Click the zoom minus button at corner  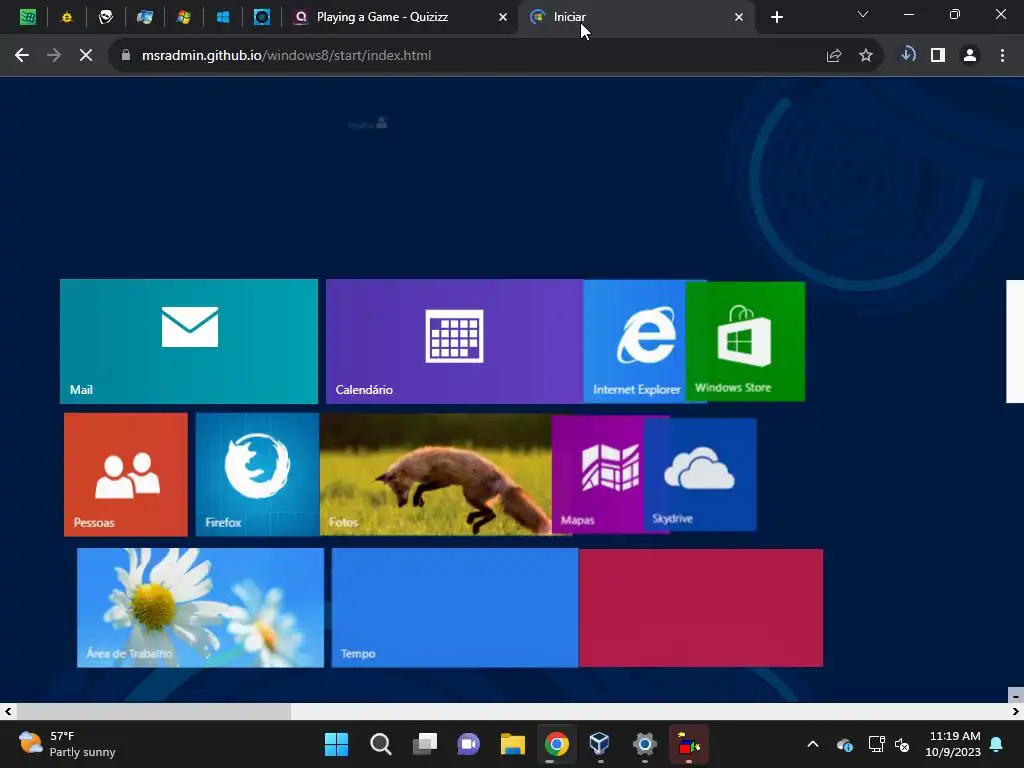point(1016,696)
